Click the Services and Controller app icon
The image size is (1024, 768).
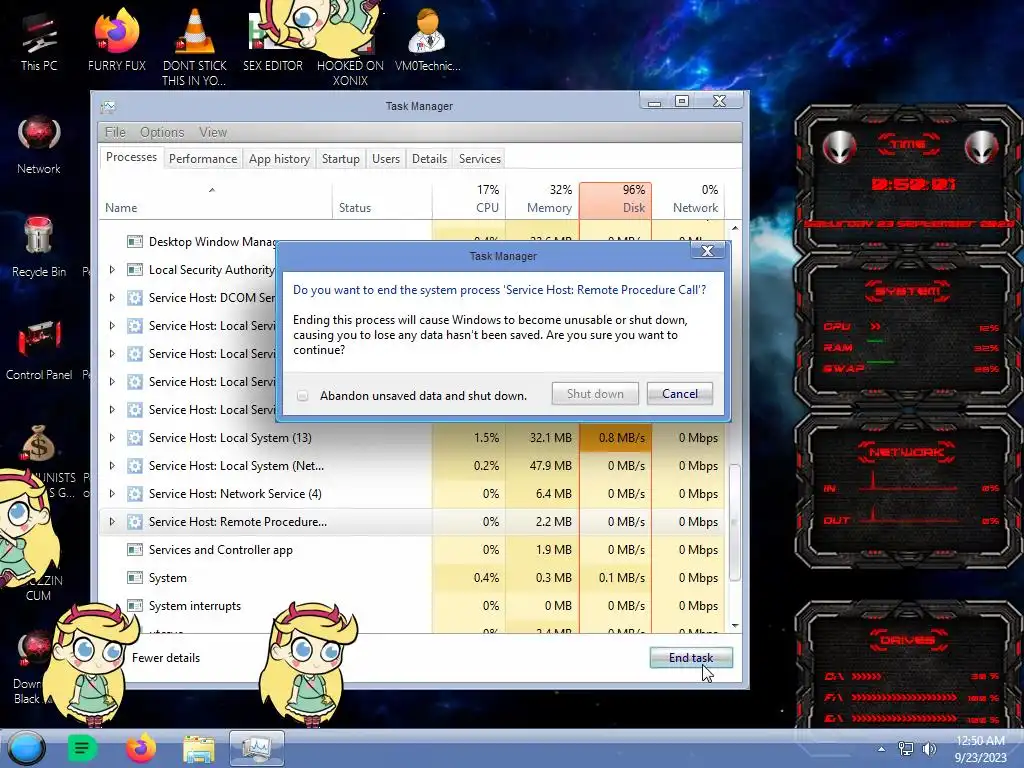coord(135,550)
